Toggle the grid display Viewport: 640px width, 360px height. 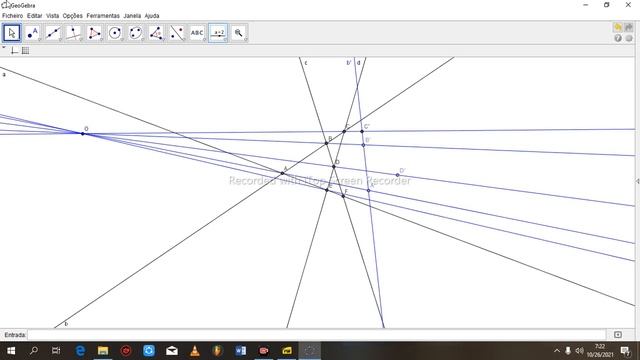(25, 51)
